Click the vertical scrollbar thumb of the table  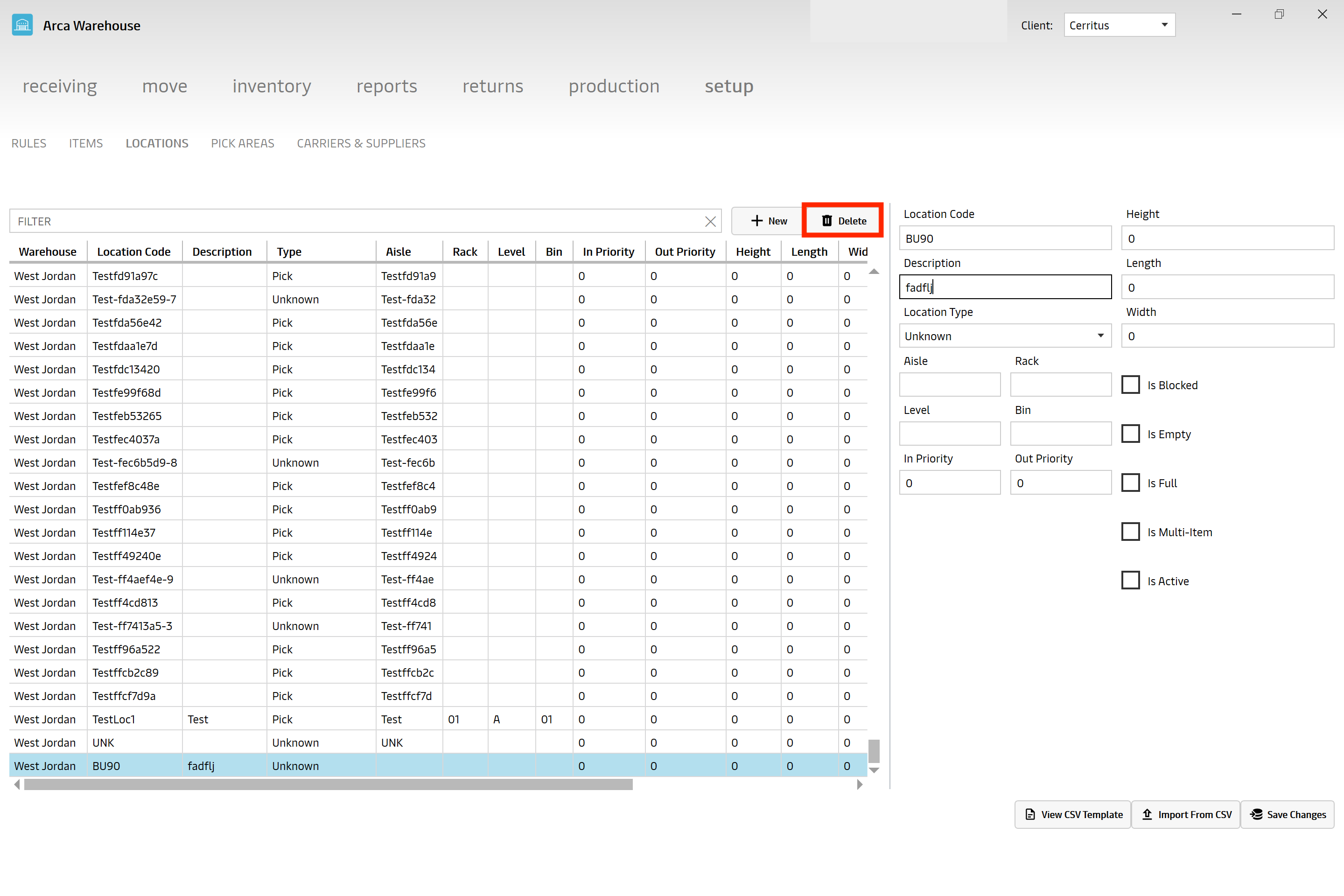pyautogui.click(x=874, y=751)
